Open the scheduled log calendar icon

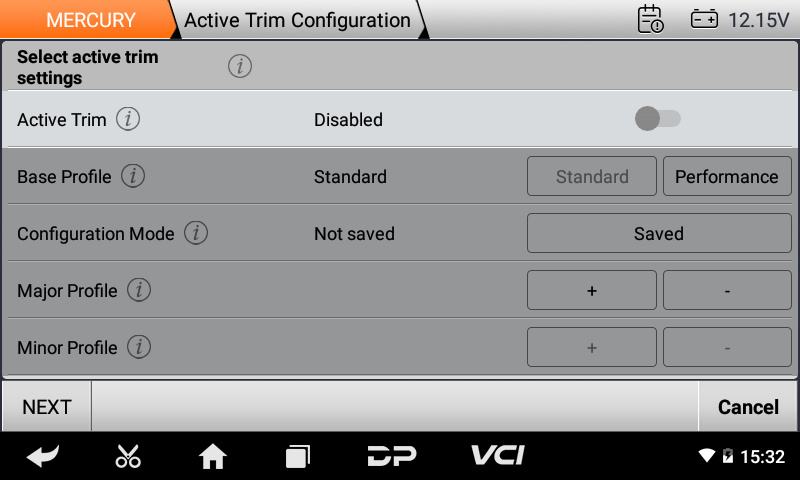click(x=650, y=19)
